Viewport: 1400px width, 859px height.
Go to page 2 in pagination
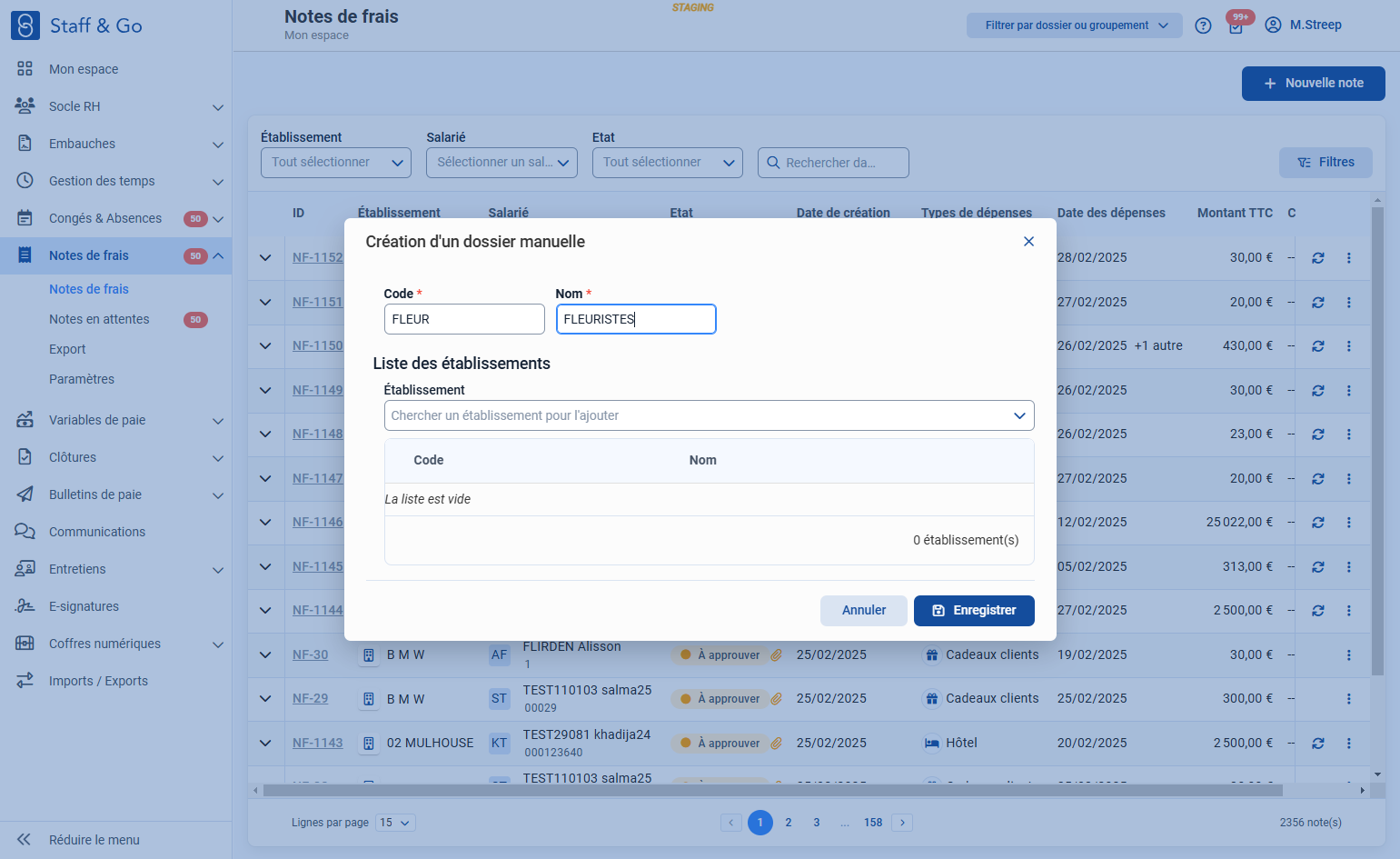pyautogui.click(x=789, y=823)
